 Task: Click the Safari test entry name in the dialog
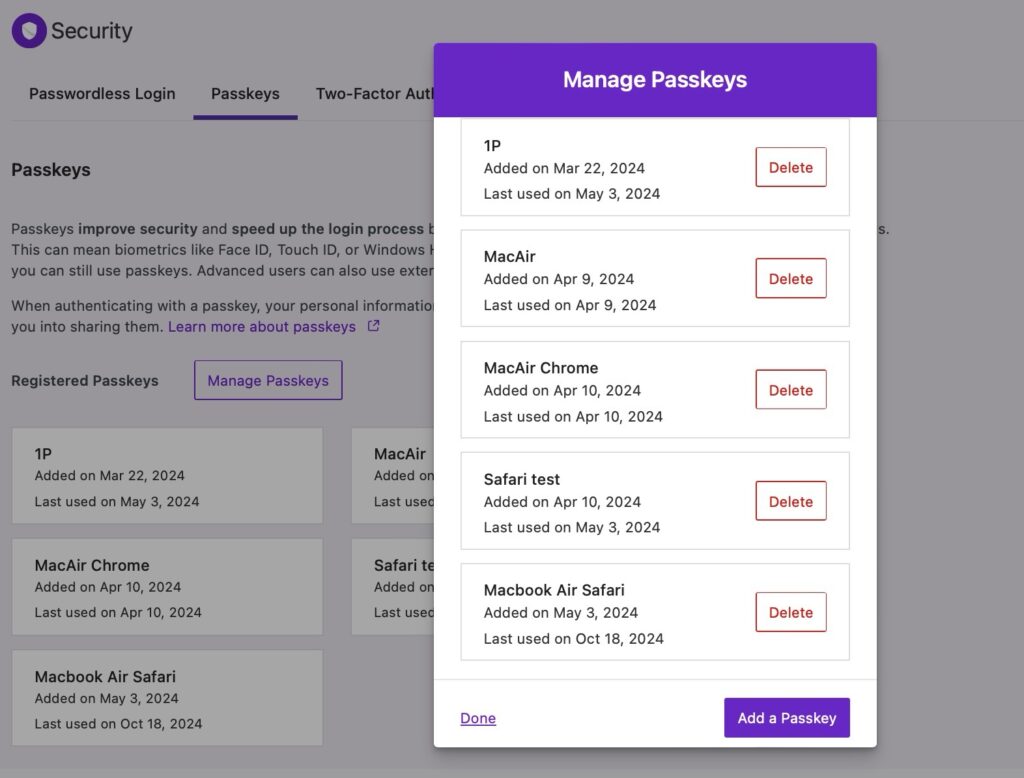point(522,479)
